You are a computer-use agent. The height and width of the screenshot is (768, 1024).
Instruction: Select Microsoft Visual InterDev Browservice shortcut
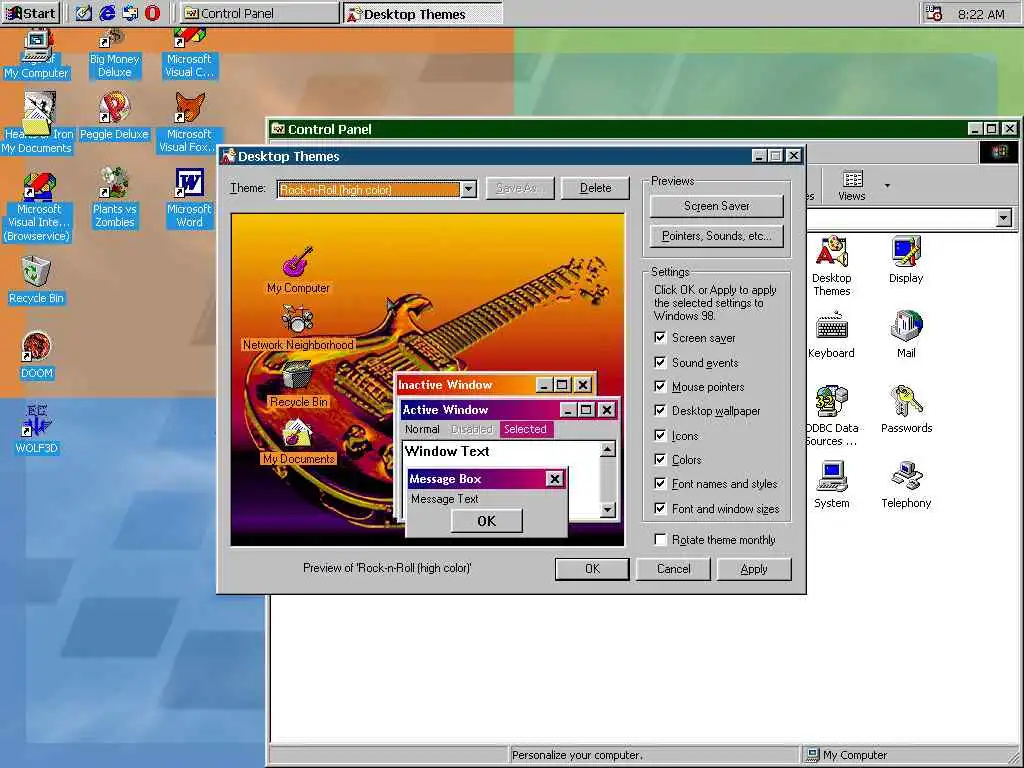click(38, 206)
